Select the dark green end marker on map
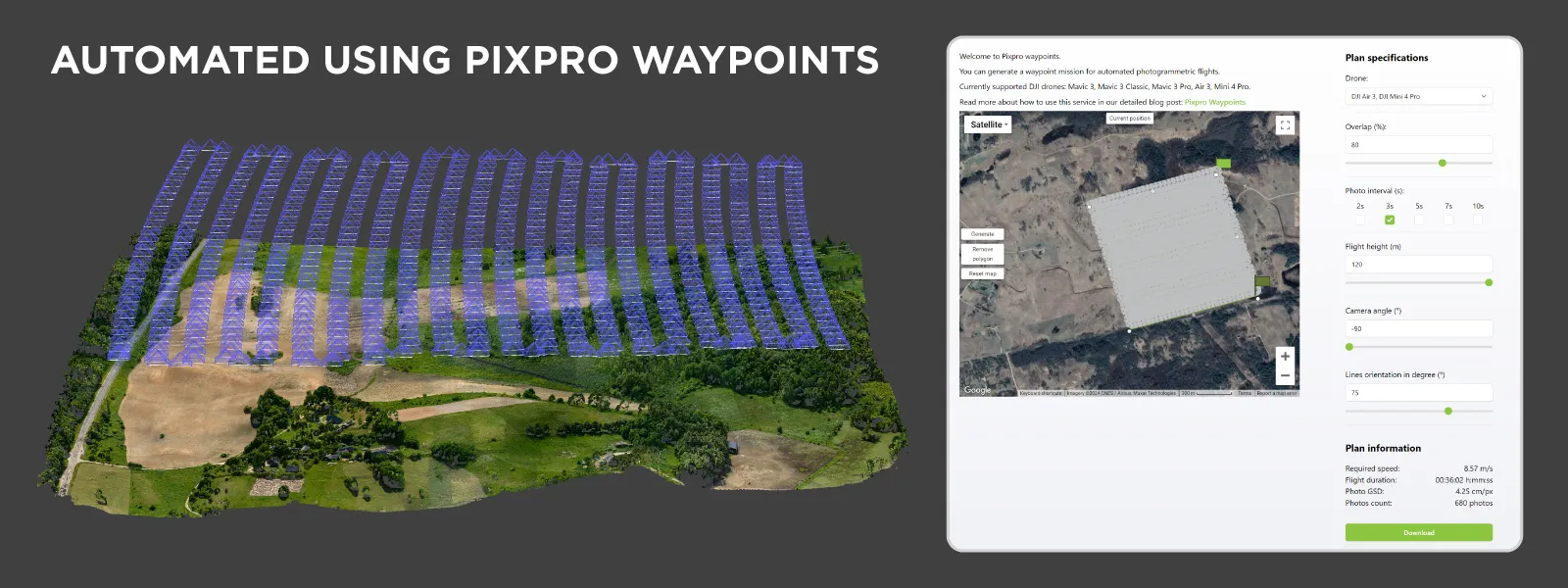Viewport: 1568px width, 588px height. 1262,281
